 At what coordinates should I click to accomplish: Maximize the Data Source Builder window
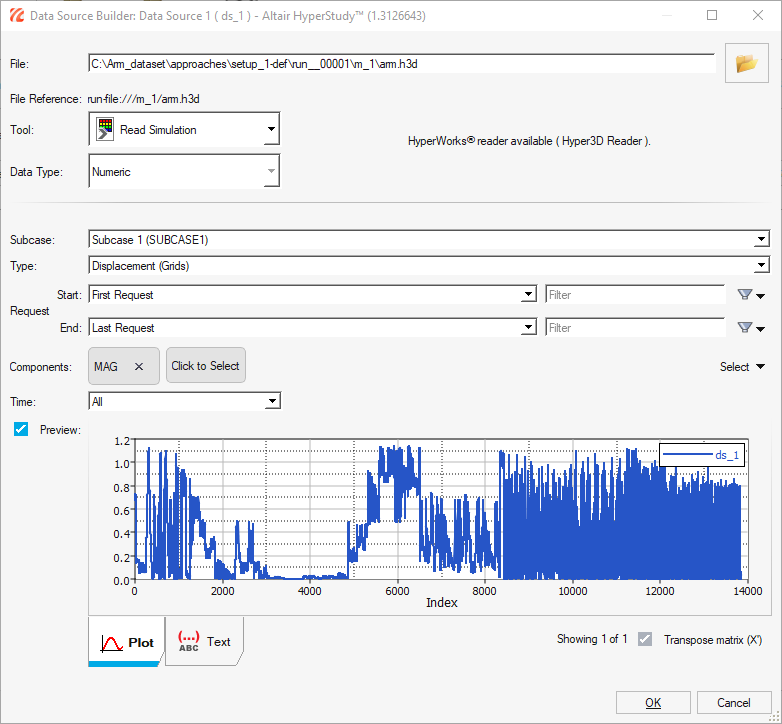pyautogui.click(x=712, y=15)
